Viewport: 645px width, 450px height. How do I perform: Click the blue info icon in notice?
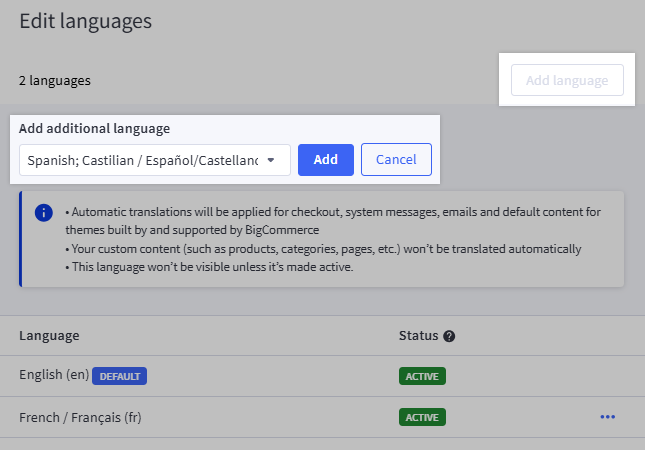click(x=44, y=213)
